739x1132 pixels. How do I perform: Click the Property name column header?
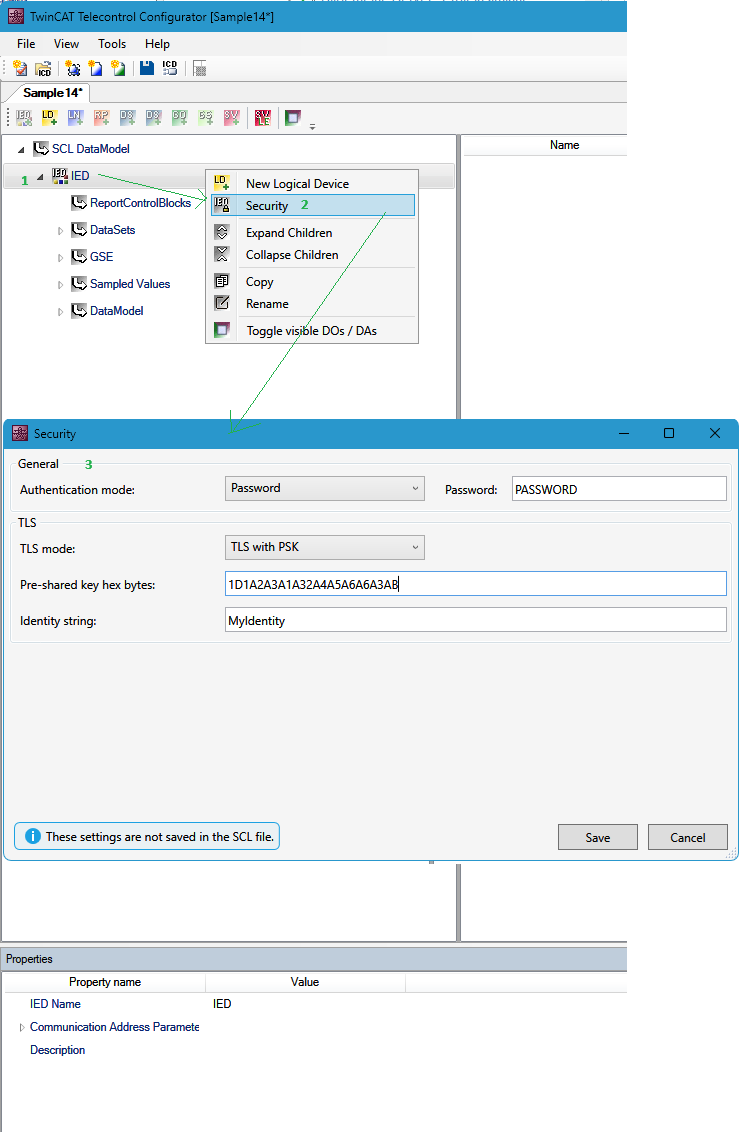click(105, 982)
